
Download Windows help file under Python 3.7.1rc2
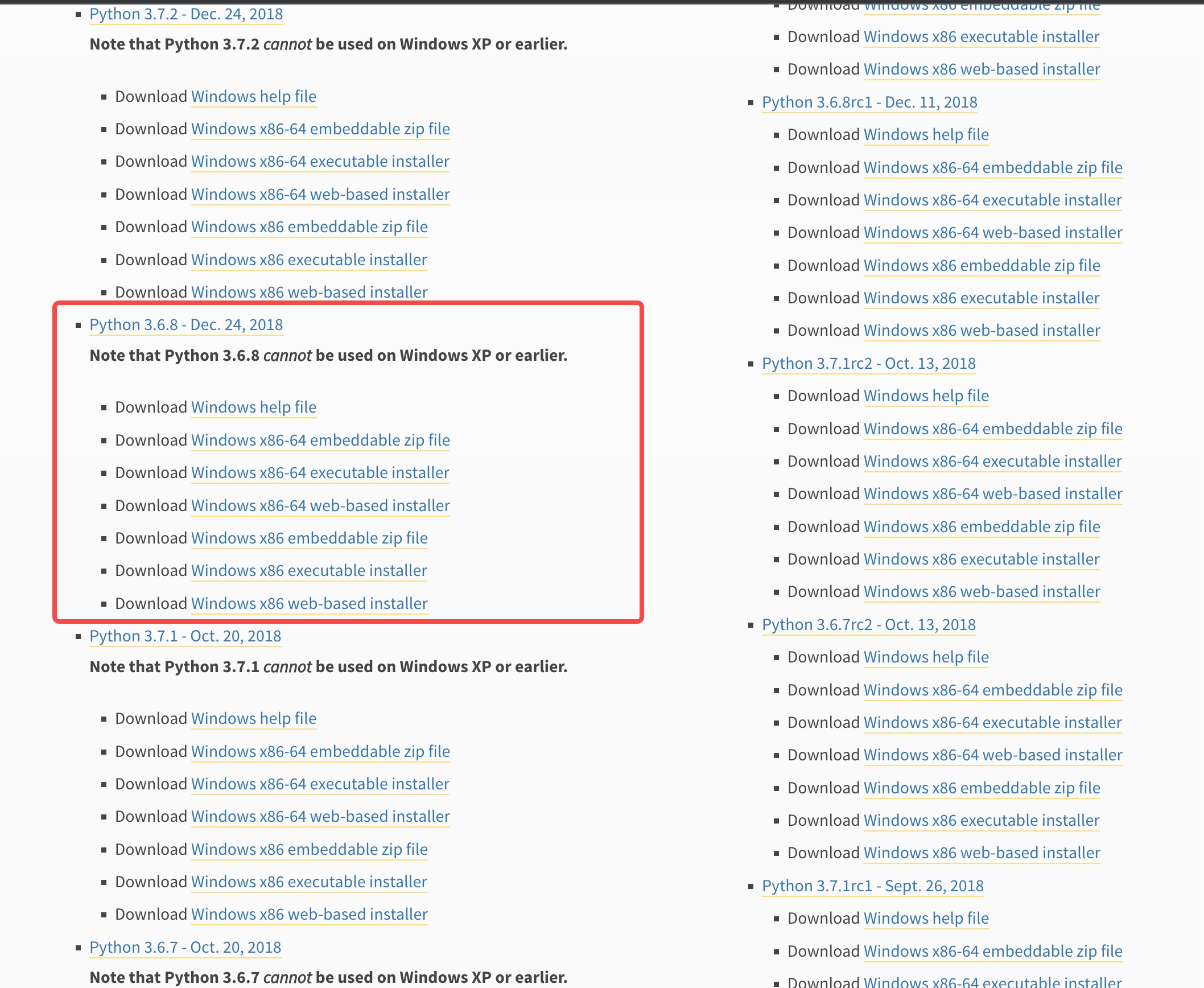click(x=926, y=396)
